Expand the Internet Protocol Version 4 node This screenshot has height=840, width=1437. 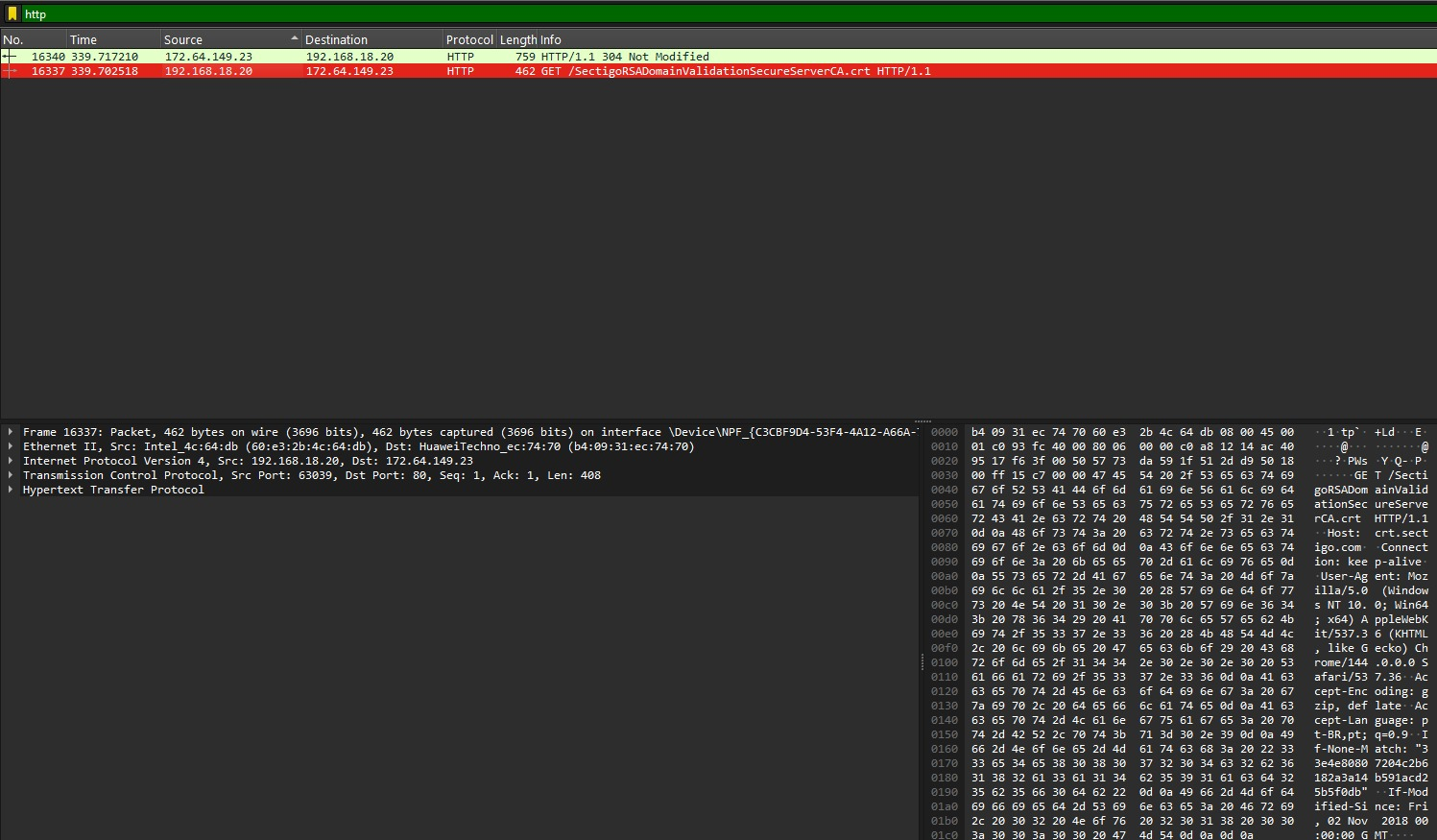click(11, 461)
